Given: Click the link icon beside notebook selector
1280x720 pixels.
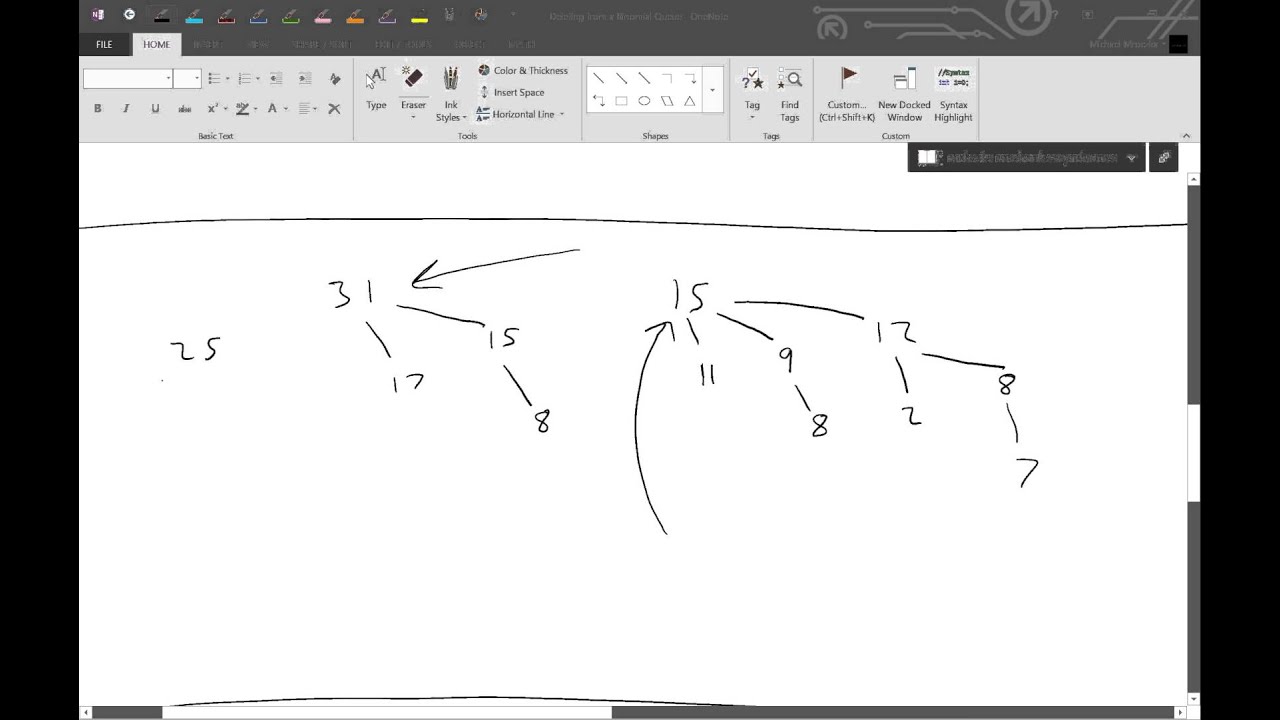Looking at the screenshot, I should point(1164,157).
